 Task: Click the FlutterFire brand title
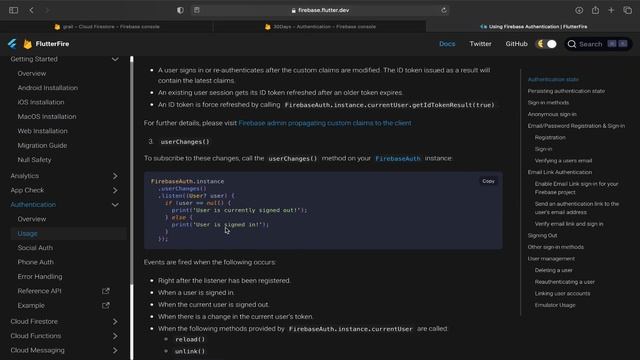tap(52, 44)
